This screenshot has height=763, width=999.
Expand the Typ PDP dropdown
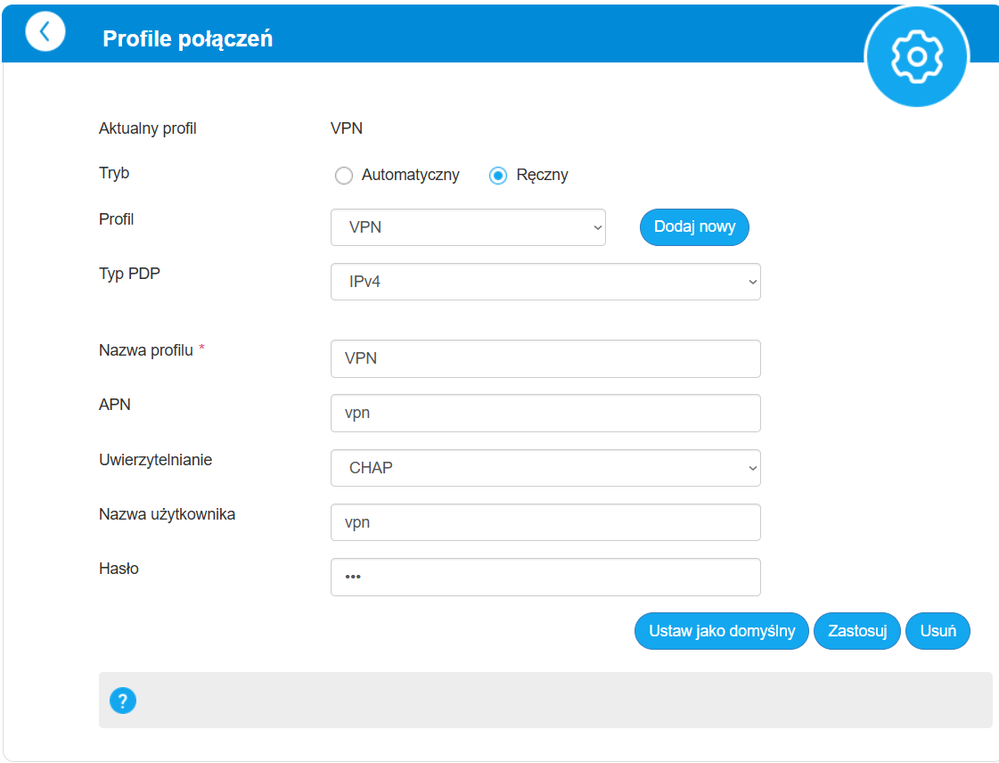coord(545,282)
